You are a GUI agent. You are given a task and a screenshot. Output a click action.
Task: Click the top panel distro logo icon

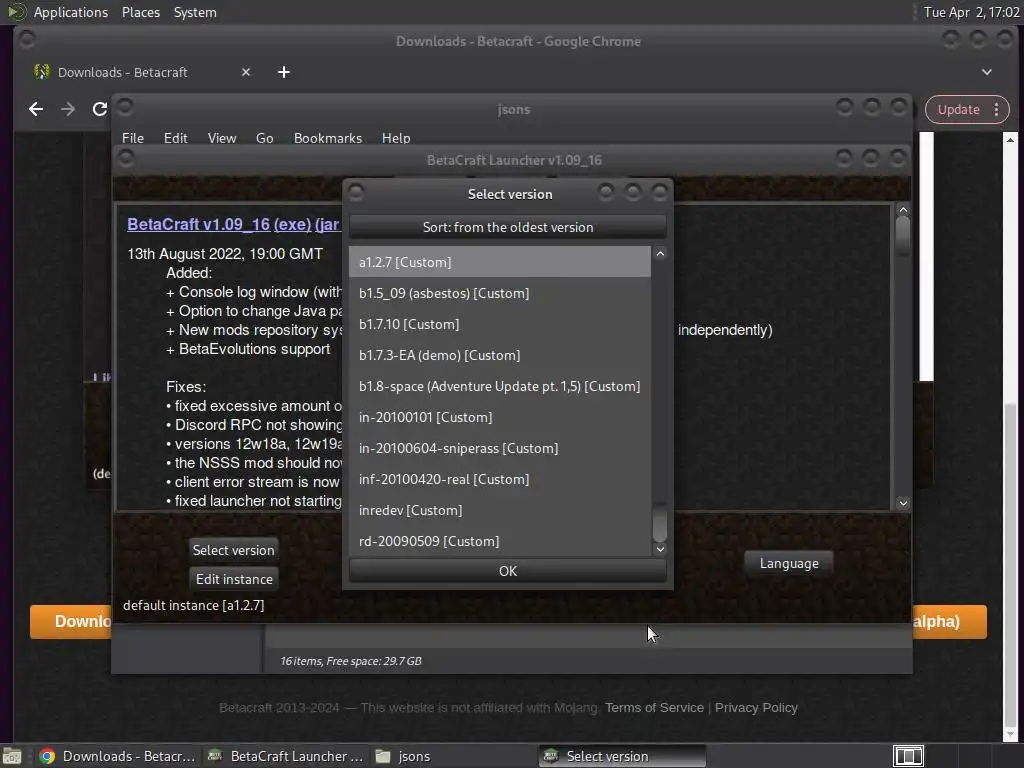(16, 12)
